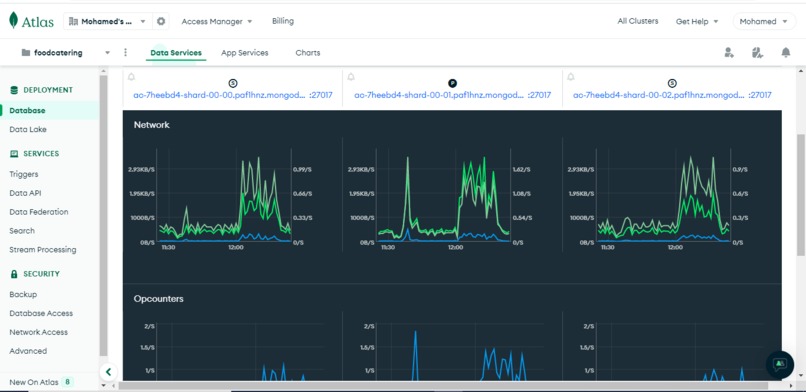Open the ac-7heebd4-shard-00-00 host link
This screenshot has height=392, width=806.
pyautogui.click(x=233, y=95)
